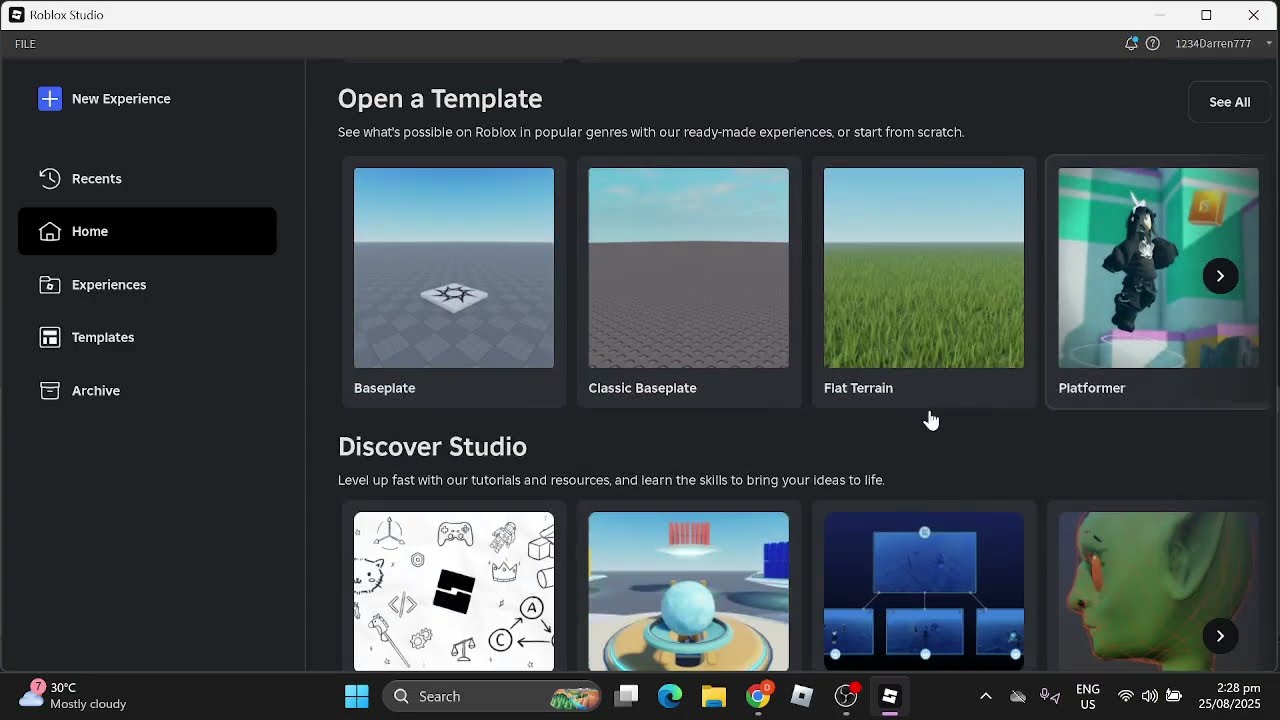This screenshot has height=720, width=1280.
Task: Show next templates with the arrow
Action: (1220, 276)
